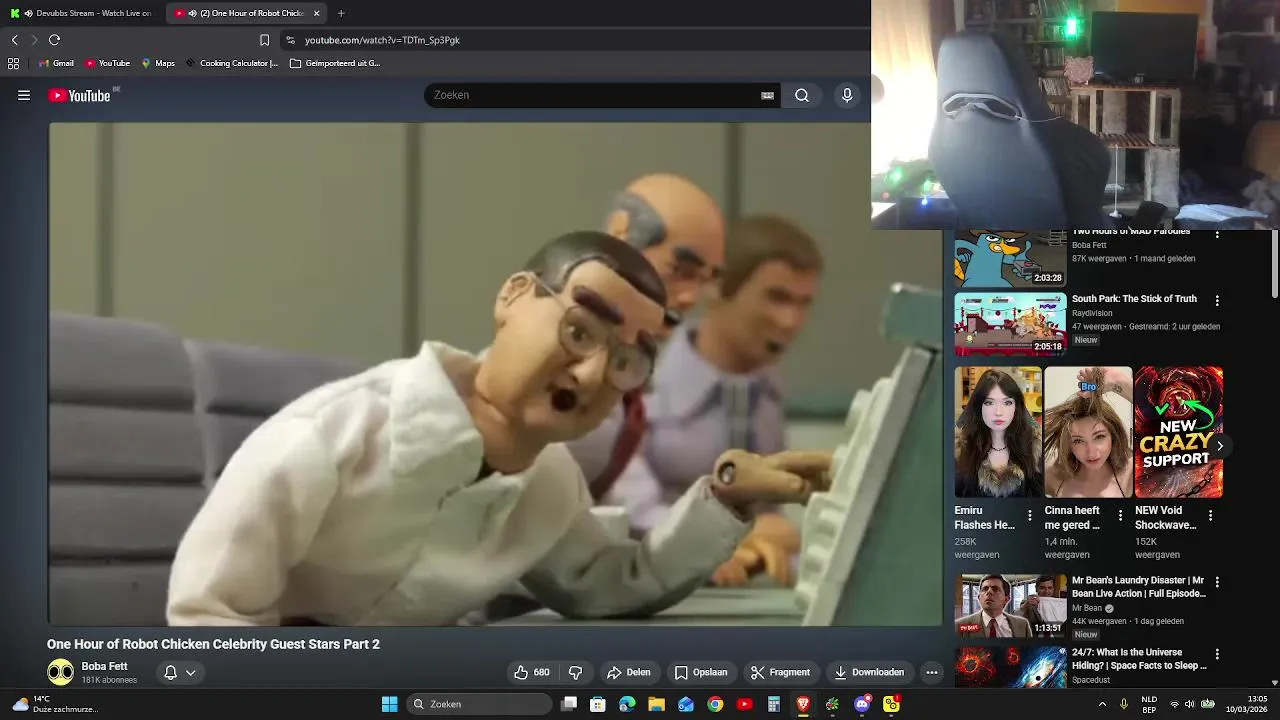Reload the page

[54, 40]
